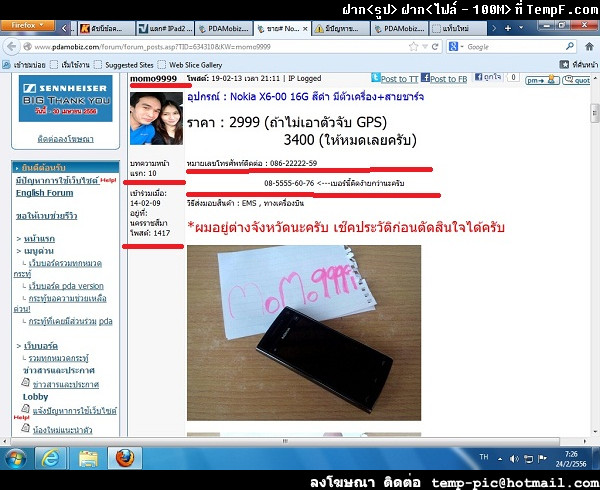Open the ขอให้เวบช่วยรีวิว link
This screenshot has height=490, width=600.
[x=46, y=216]
